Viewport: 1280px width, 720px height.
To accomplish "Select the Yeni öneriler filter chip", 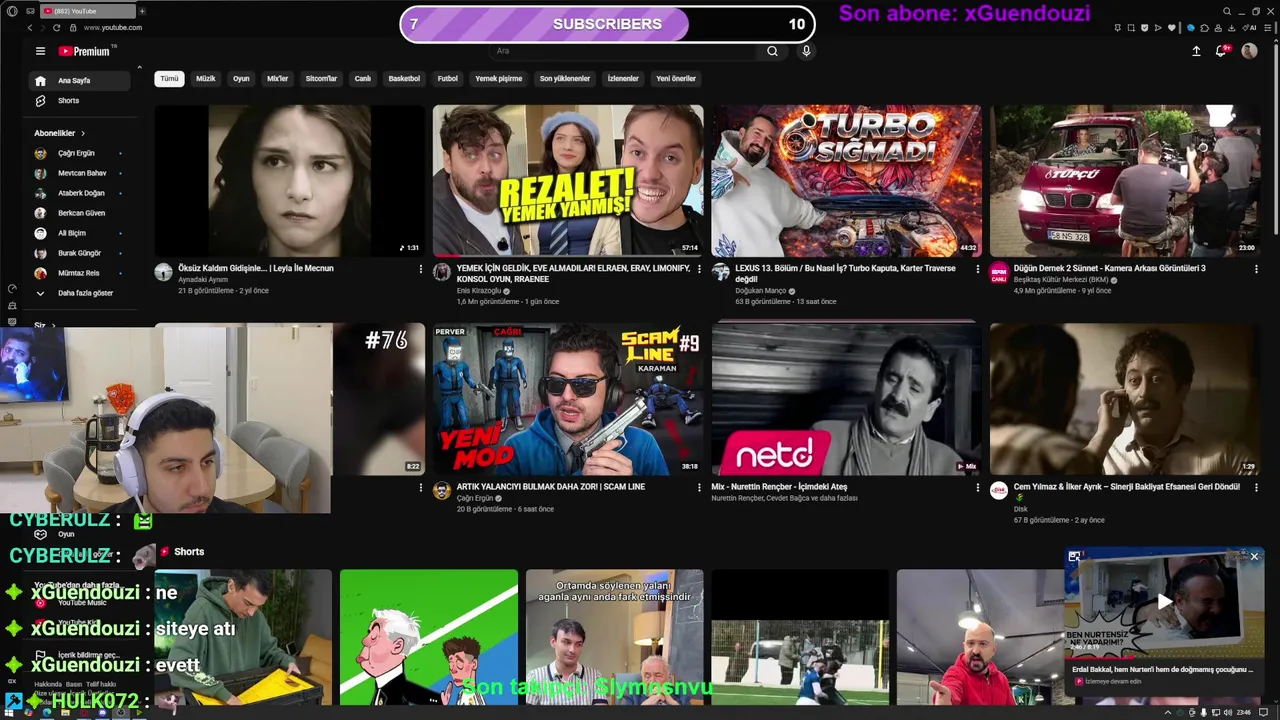I will (676, 78).
